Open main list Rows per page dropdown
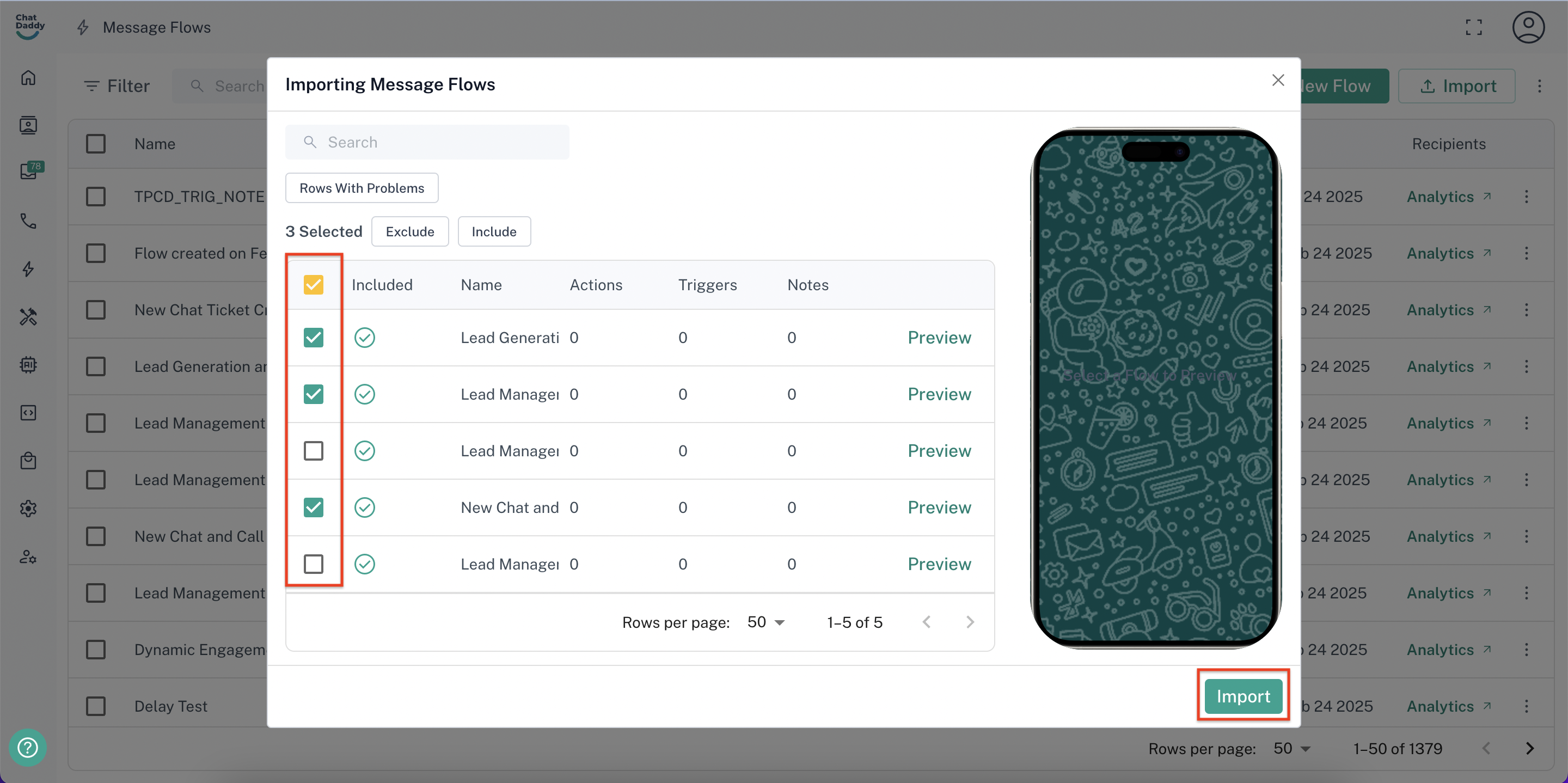Screen dimensions: 1568x783 coord(1291,748)
